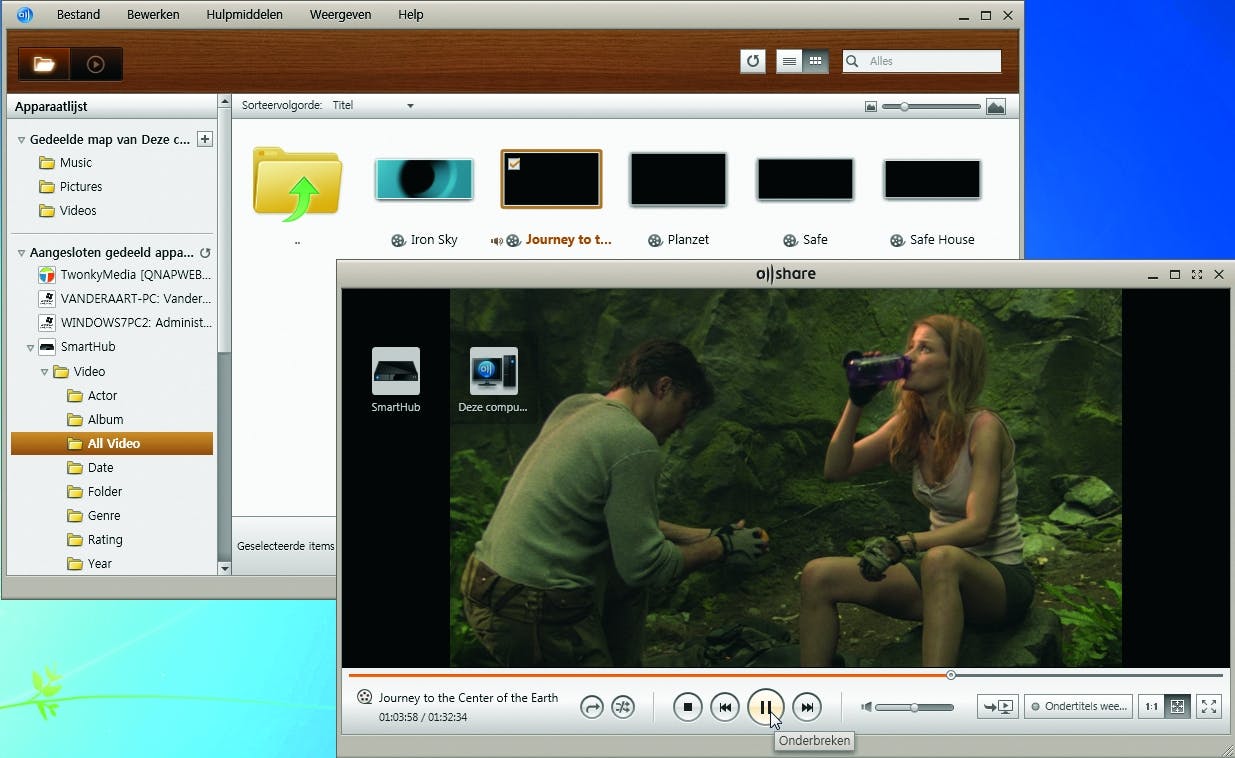This screenshot has width=1235, height=758.
Task: Collapse the SmartHub device tree node
Action: click(31, 348)
